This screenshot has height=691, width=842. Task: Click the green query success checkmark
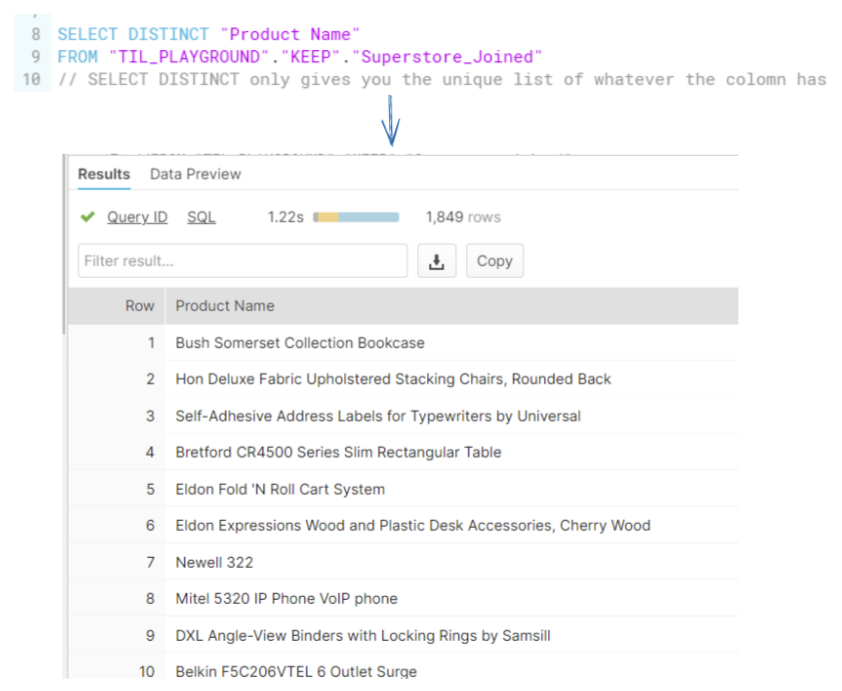pyautogui.click(x=88, y=217)
